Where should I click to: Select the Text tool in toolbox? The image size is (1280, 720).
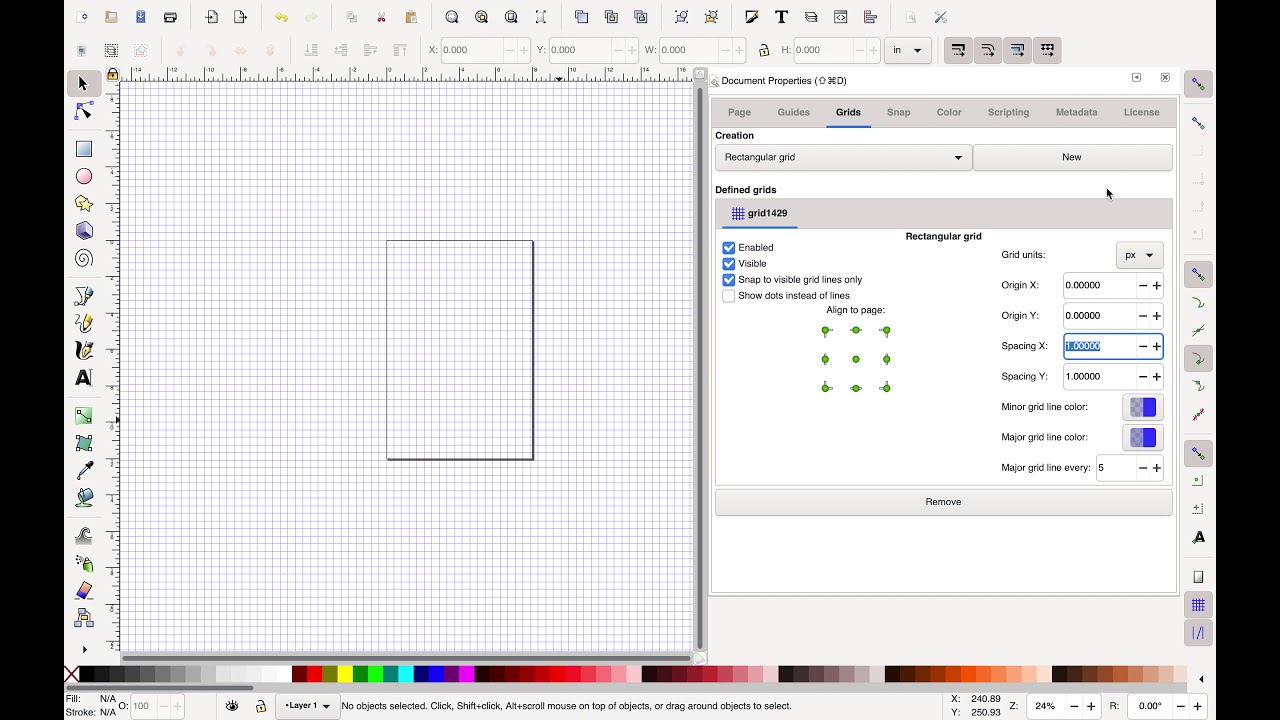tap(84, 378)
